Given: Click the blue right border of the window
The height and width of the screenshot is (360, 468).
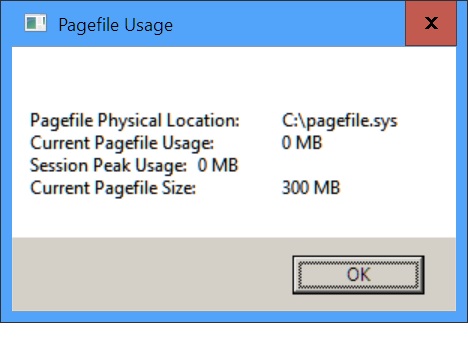Looking at the screenshot, I should [x=462, y=180].
